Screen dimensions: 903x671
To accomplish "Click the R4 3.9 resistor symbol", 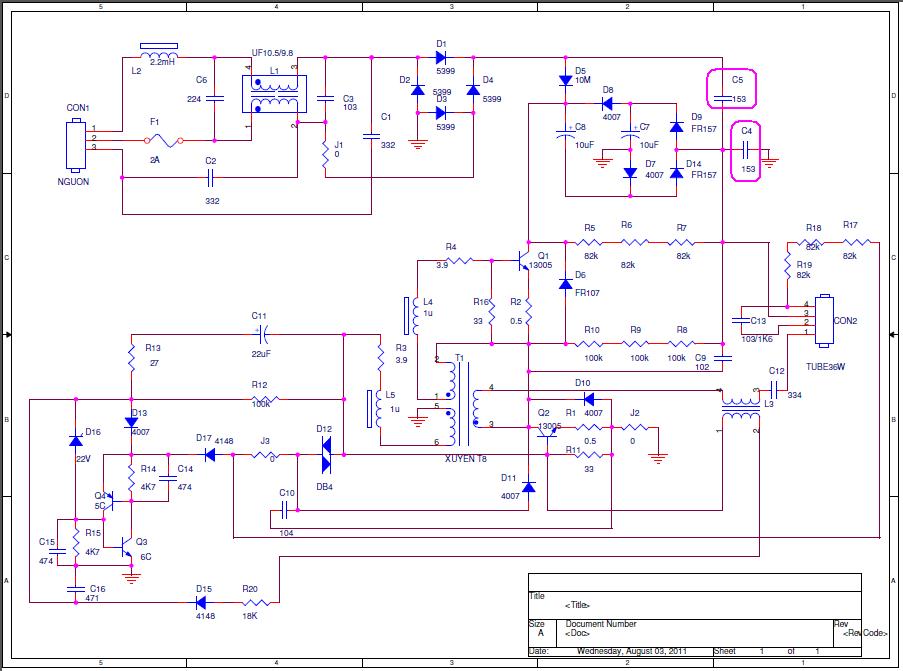I will pyautogui.click(x=460, y=260).
